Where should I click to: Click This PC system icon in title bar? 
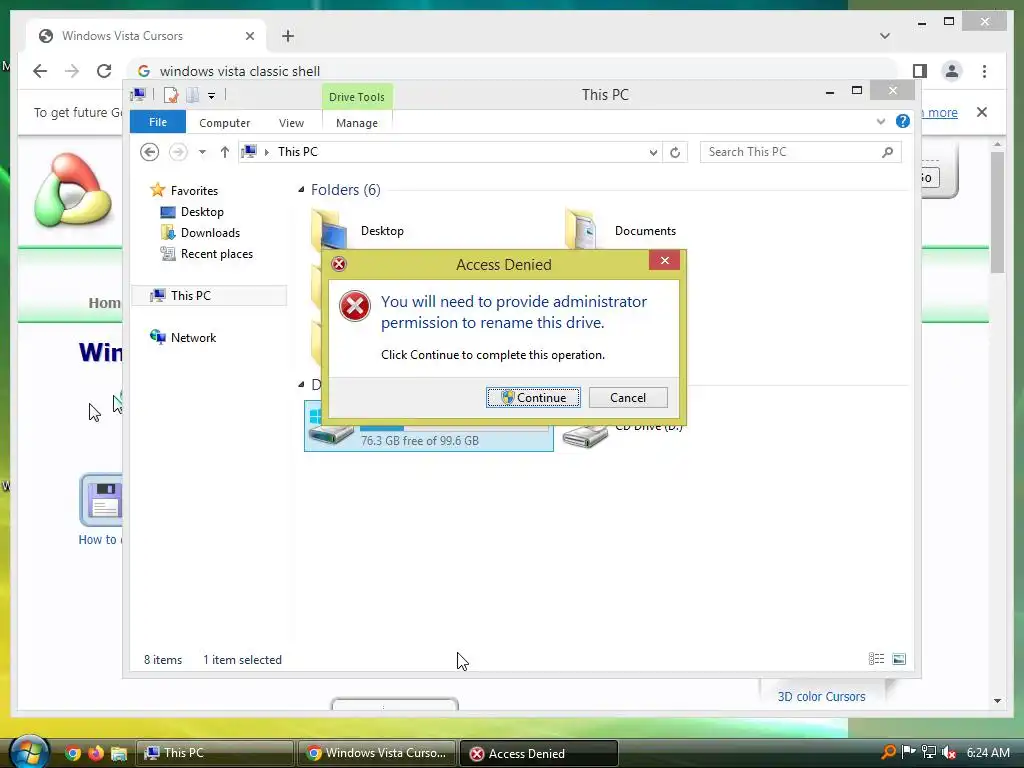coord(138,95)
